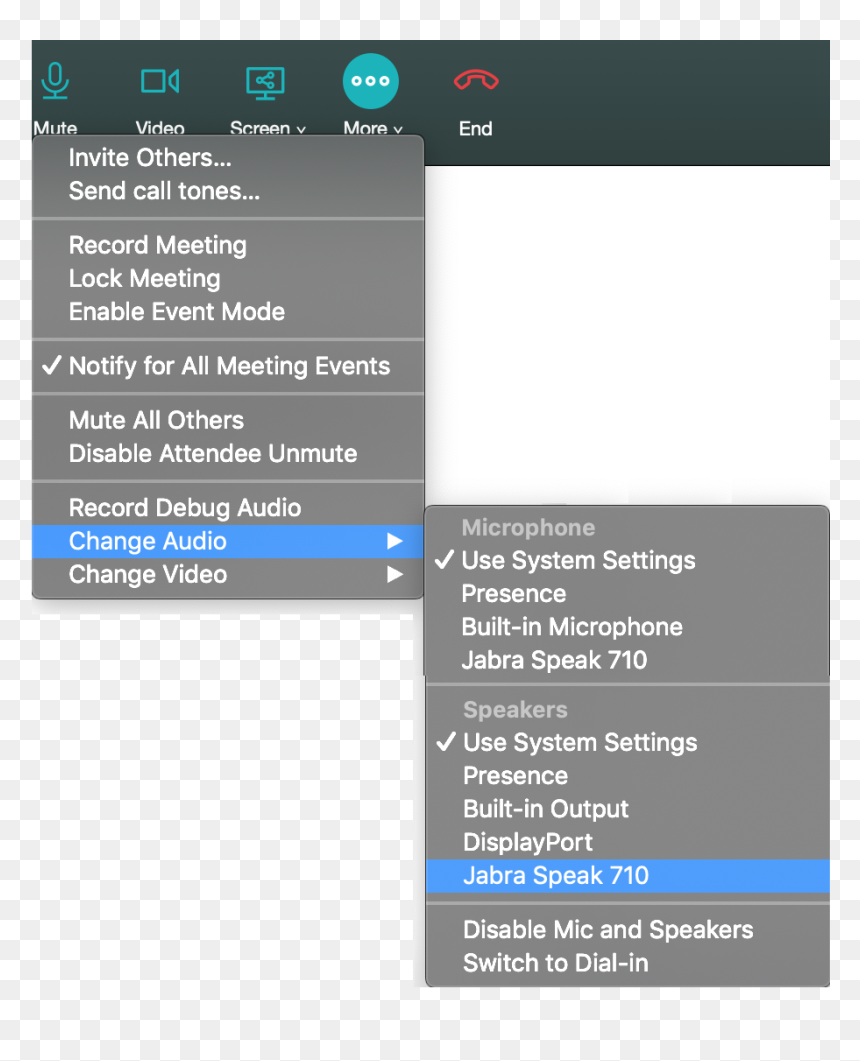Viewport: 860px width, 1061px height.
Task: Select Lock Meeting
Action: coord(228,278)
